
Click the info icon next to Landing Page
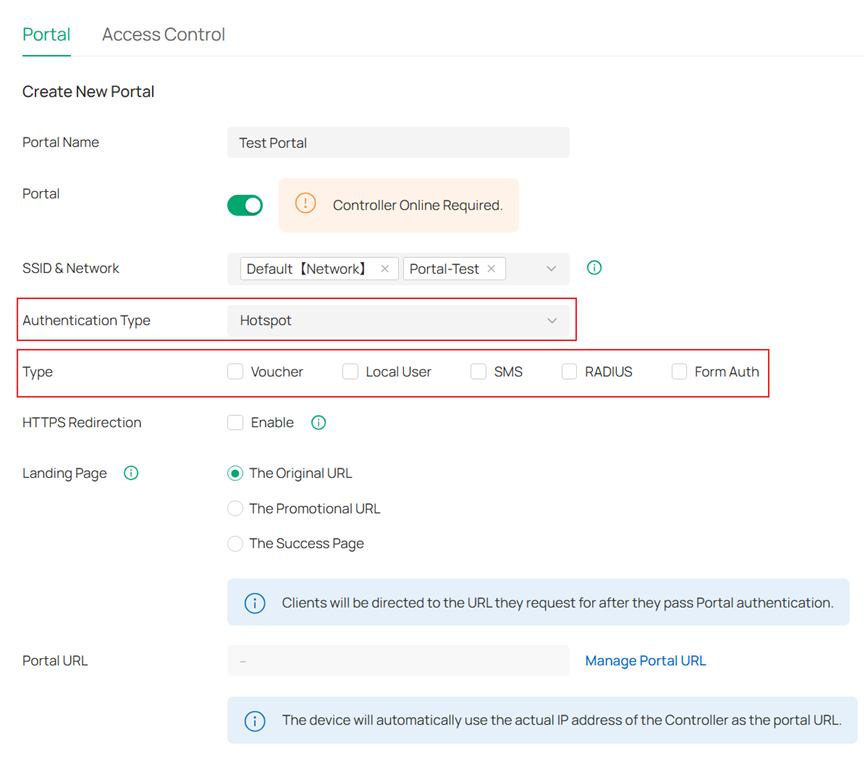[x=131, y=473]
